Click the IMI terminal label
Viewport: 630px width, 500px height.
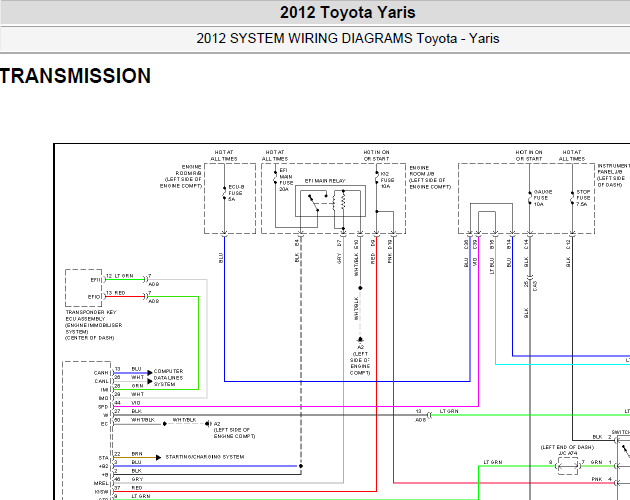tap(104, 390)
